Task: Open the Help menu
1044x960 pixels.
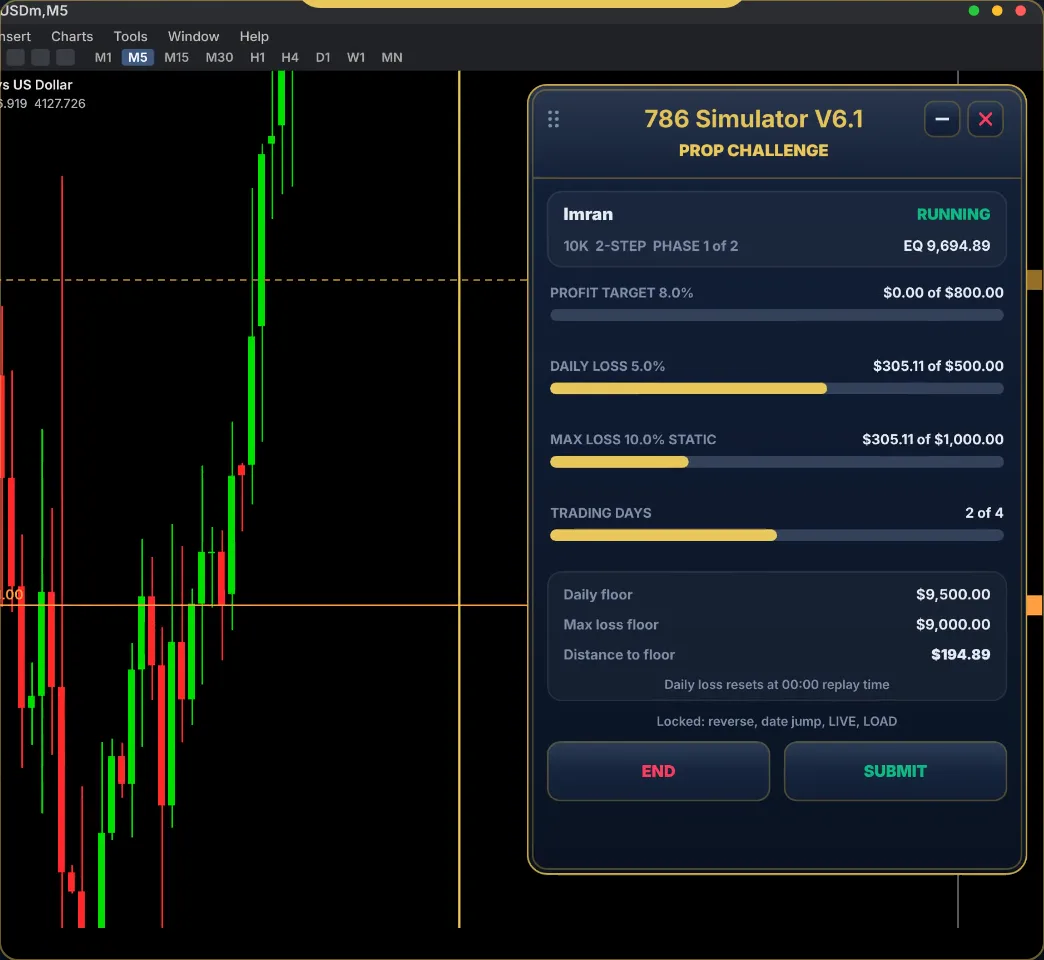Action: pyautogui.click(x=254, y=37)
